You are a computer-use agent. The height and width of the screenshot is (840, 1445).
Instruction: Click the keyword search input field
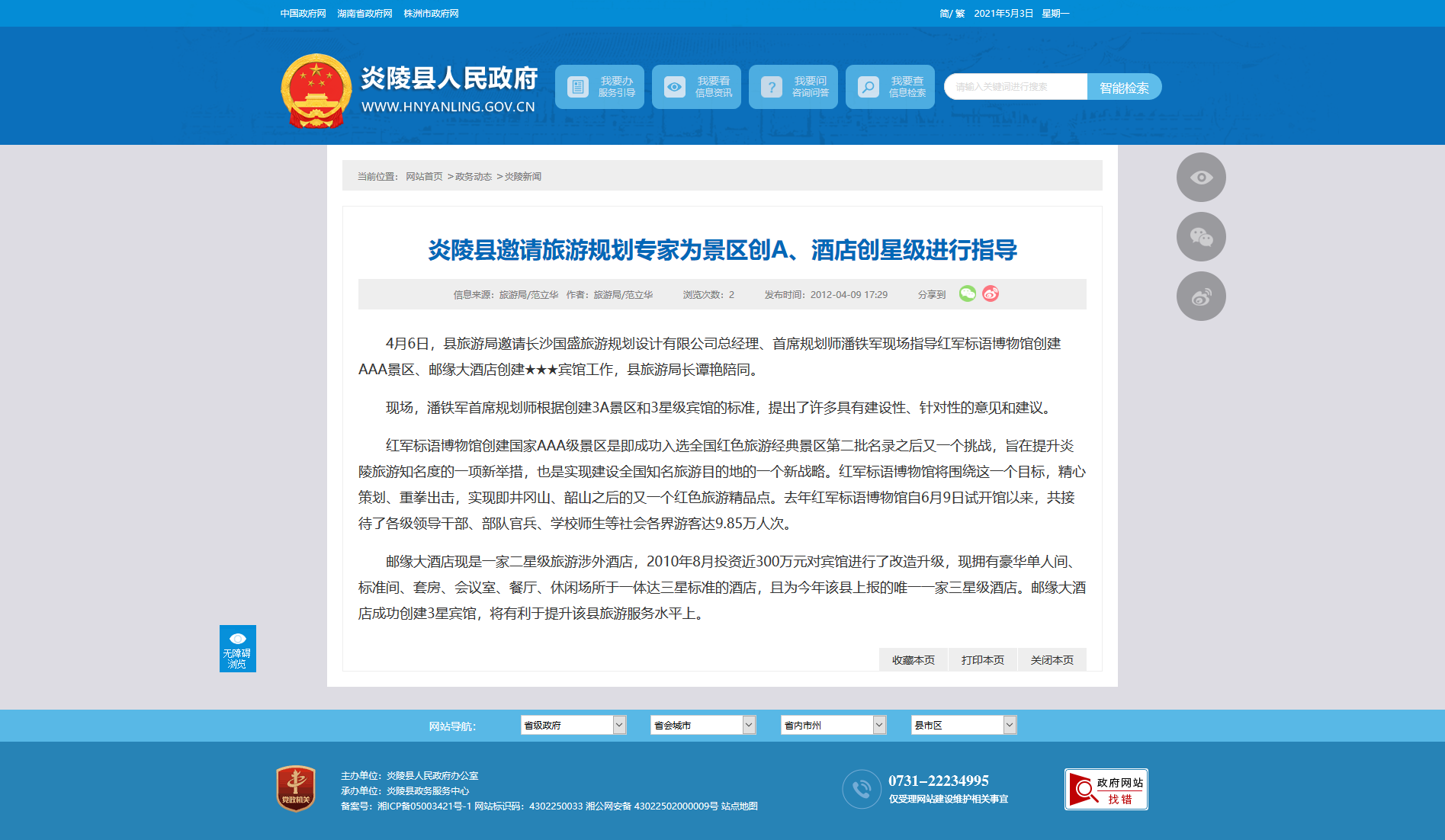coord(1015,87)
